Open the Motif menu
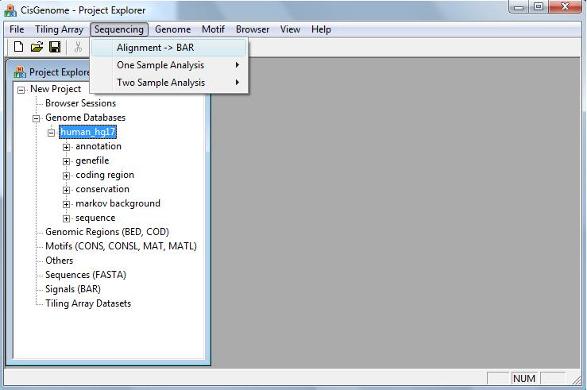The width and height of the screenshot is (587, 390). coord(213,30)
